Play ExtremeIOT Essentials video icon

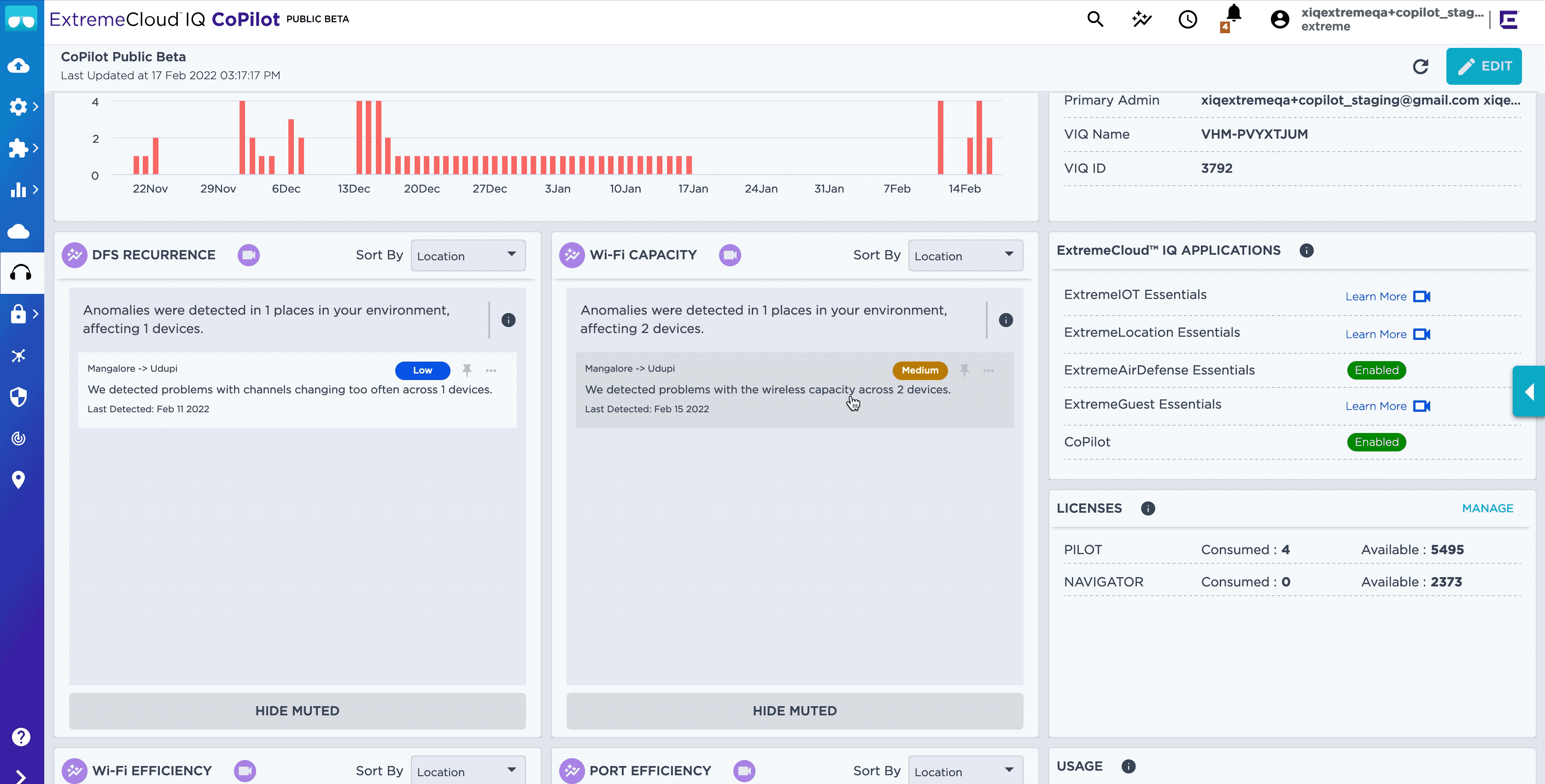tap(1422, 296)
